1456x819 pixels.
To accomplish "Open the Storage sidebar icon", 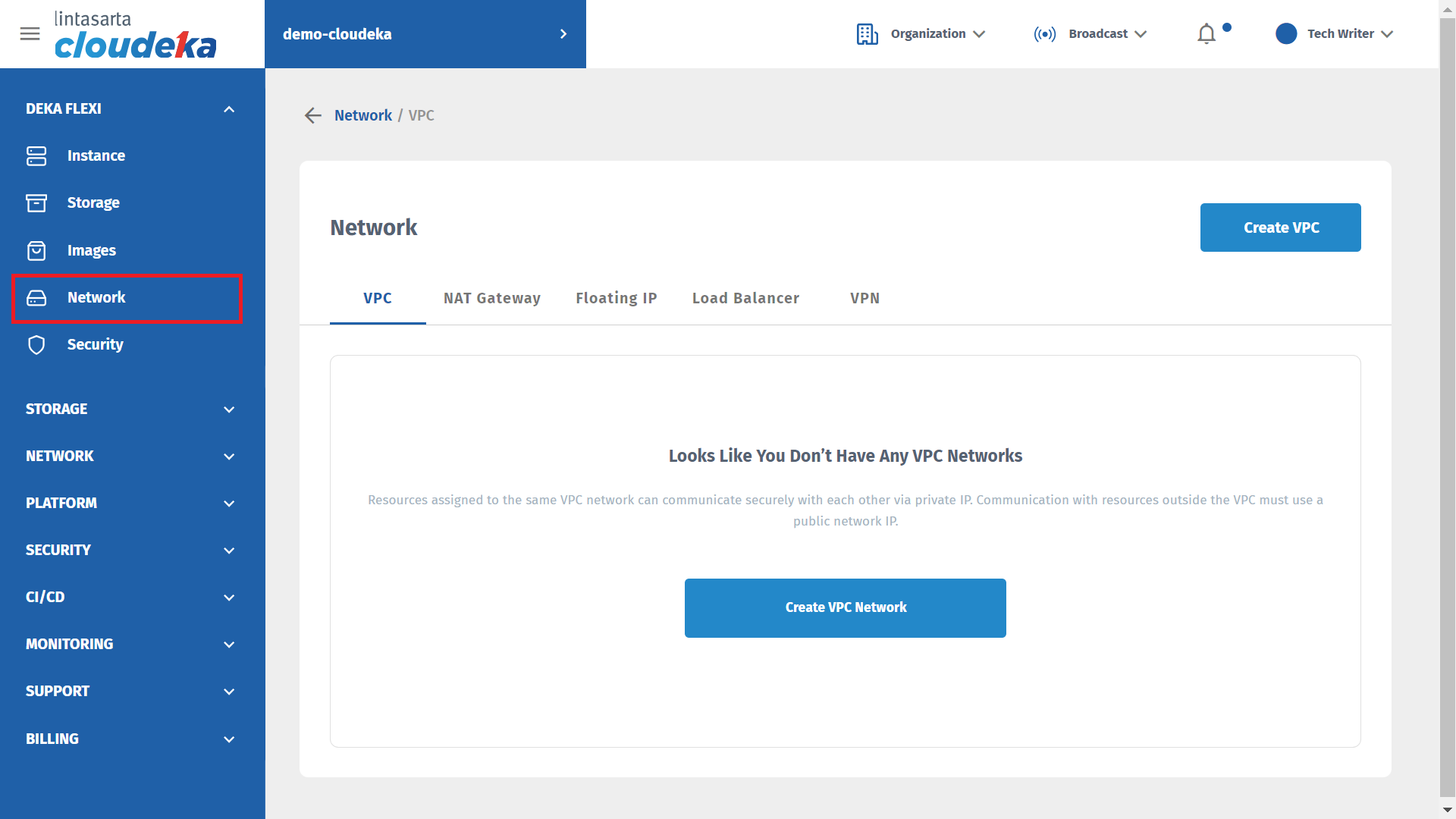I will (x=36, y=202).
